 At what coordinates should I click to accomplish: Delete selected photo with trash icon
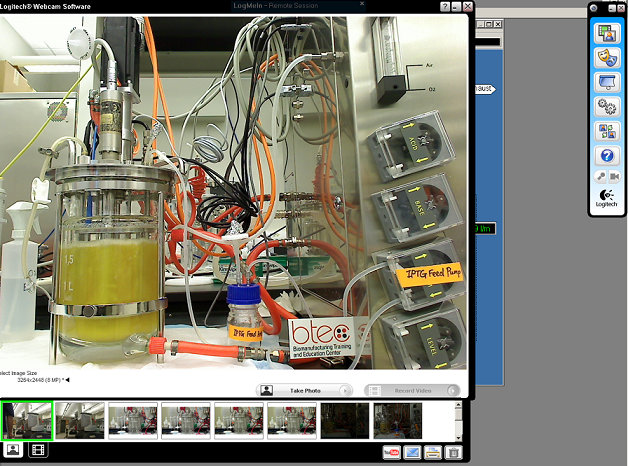point(452,453)
